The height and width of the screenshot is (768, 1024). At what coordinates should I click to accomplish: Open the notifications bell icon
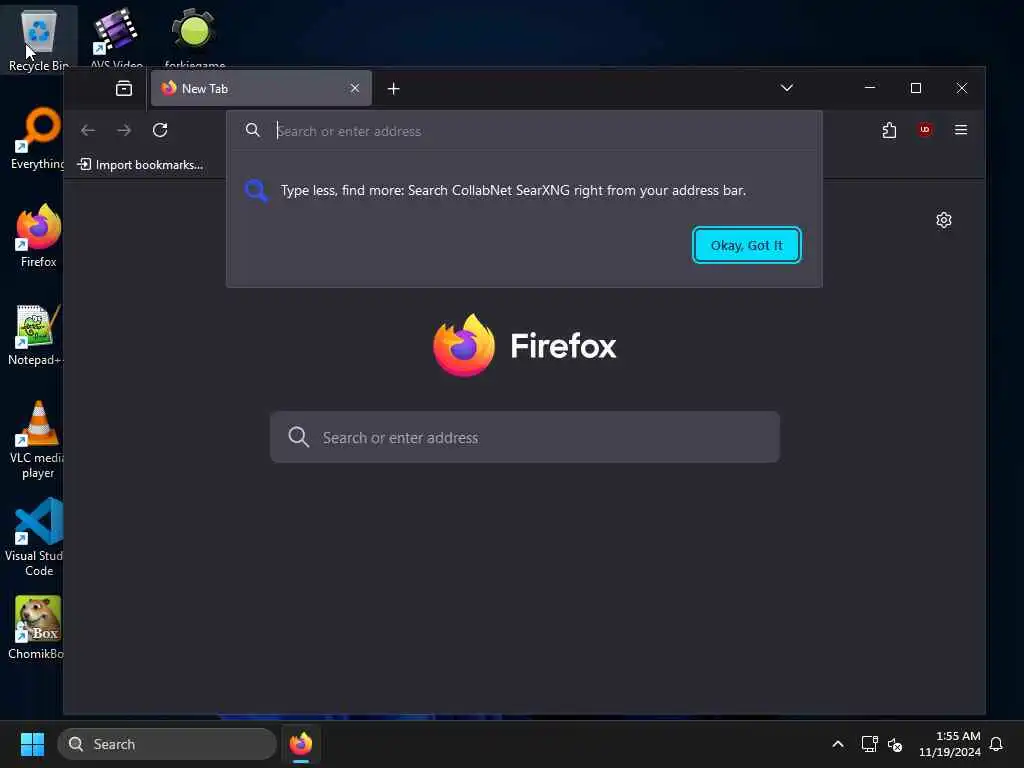[996, 744]
